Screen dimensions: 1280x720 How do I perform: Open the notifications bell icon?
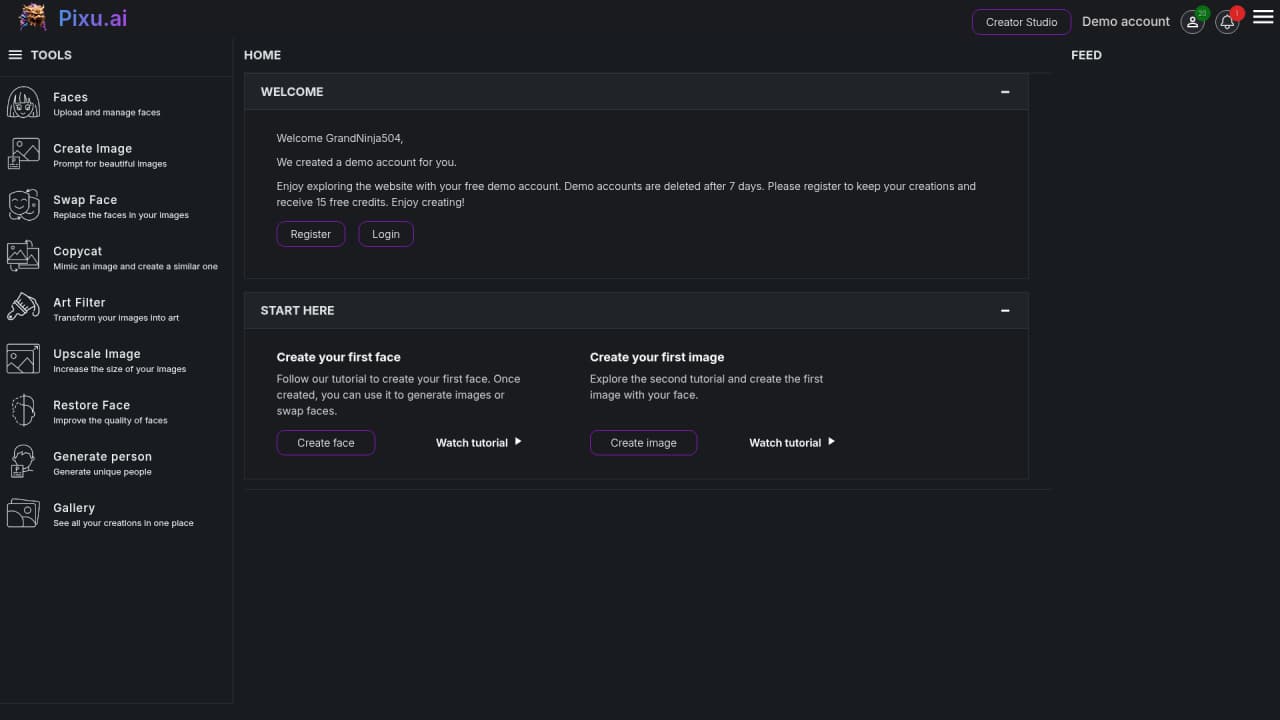[1227, 21]
